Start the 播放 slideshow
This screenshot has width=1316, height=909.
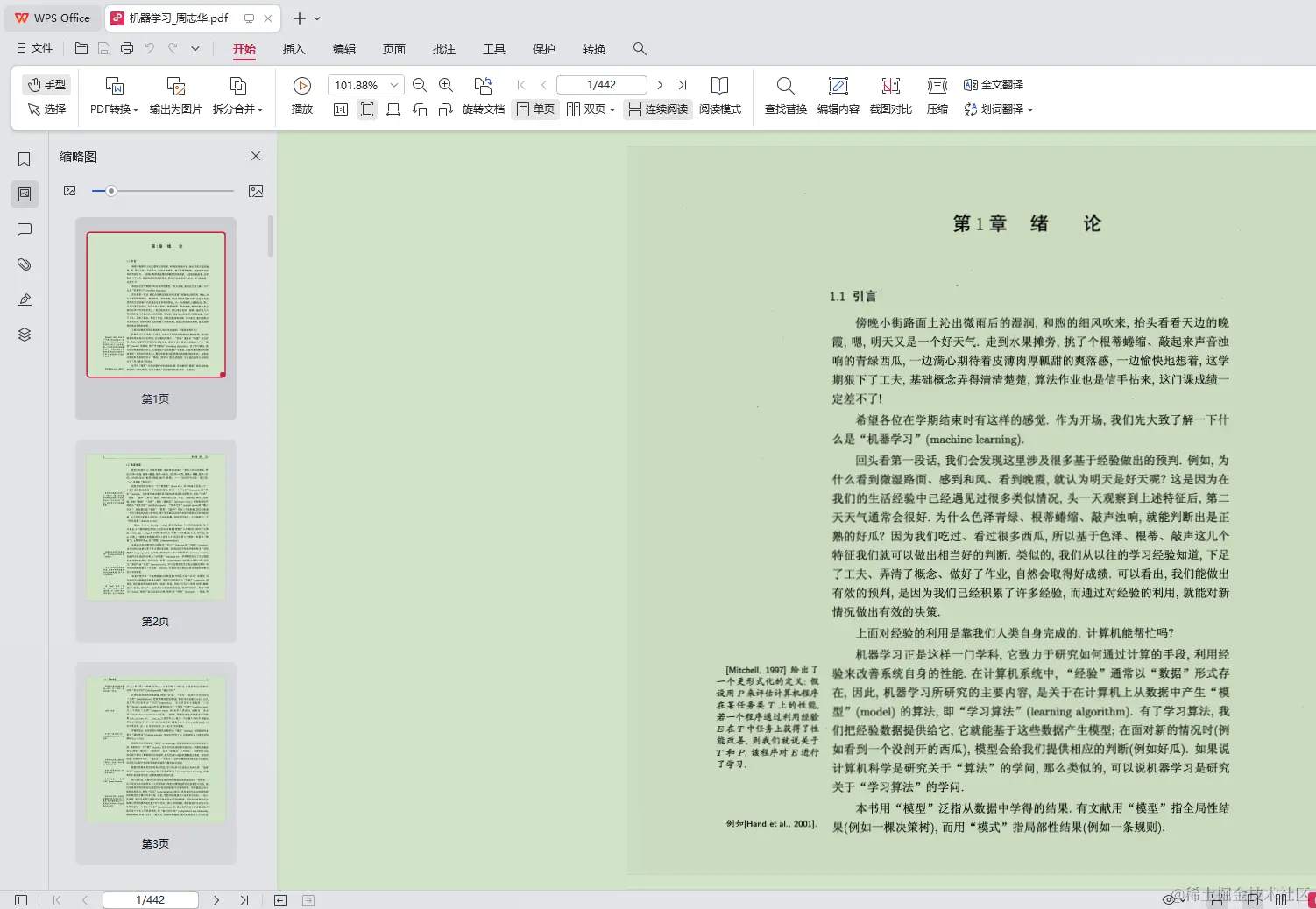302,95
